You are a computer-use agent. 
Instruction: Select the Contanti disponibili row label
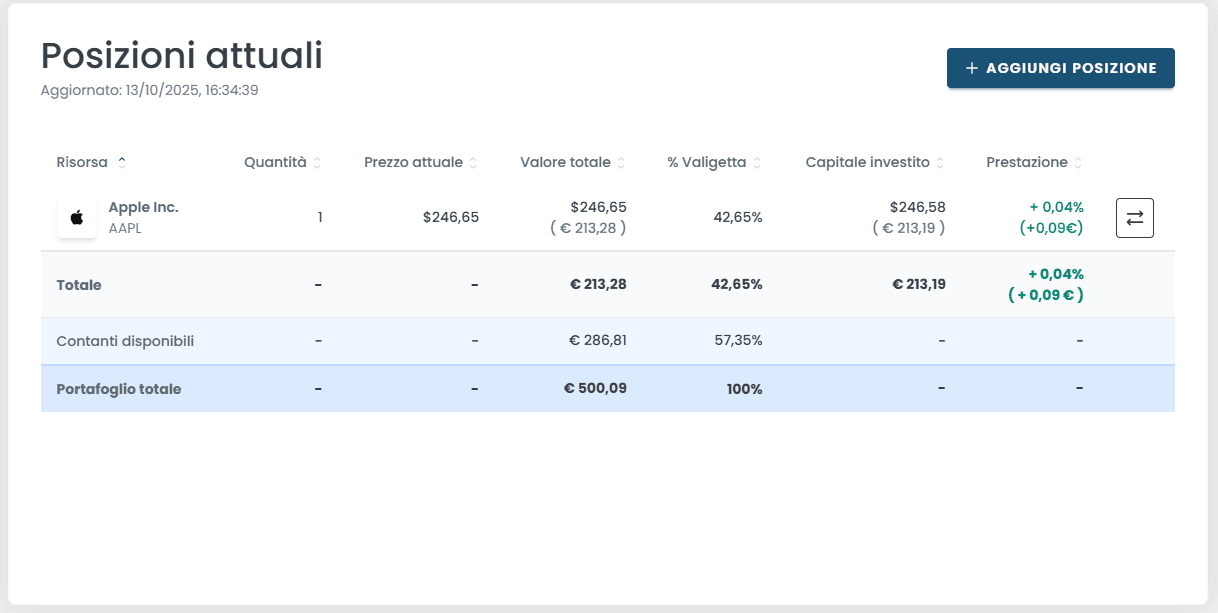coord(125,341)
